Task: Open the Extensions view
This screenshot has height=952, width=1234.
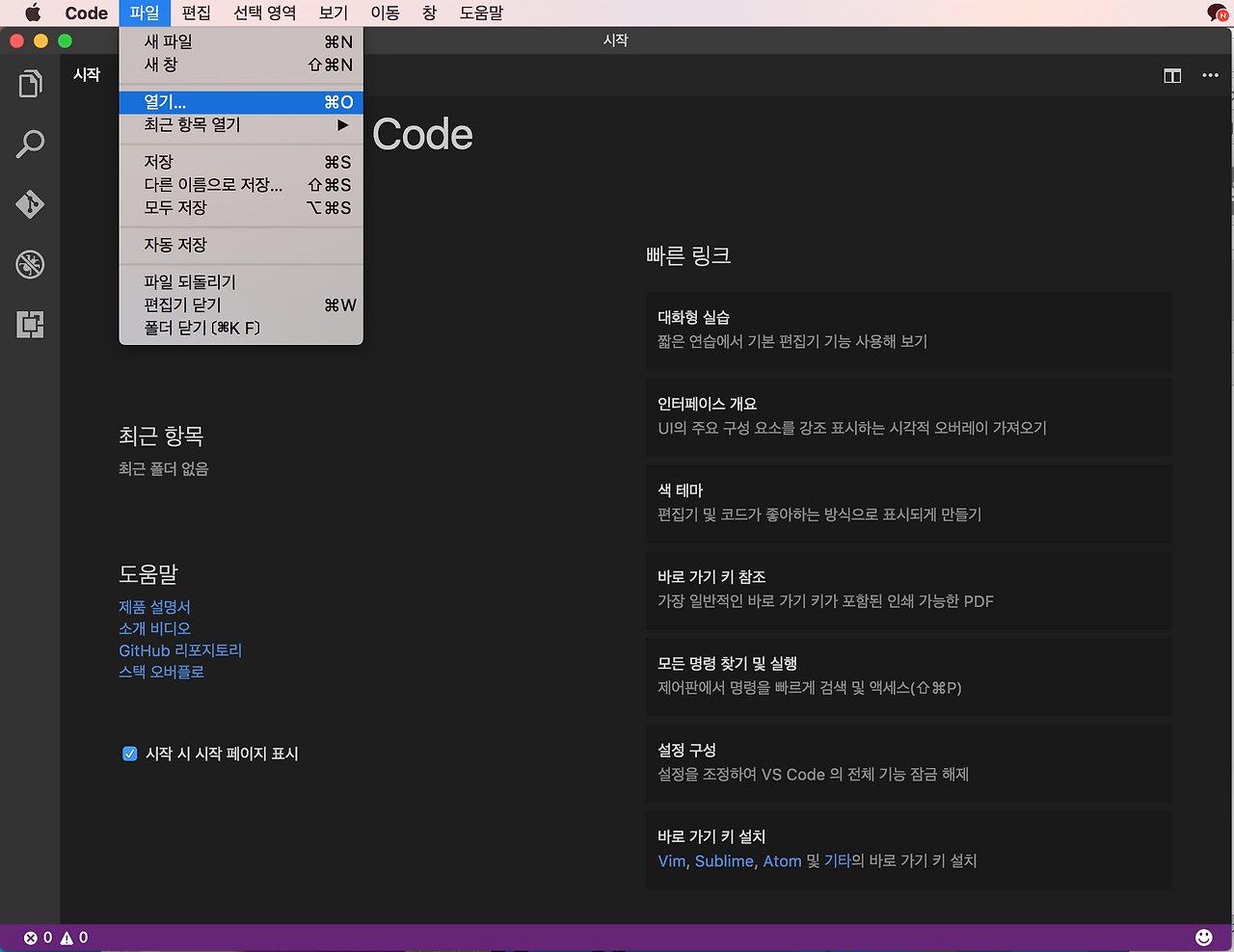Action: point(30,325)
